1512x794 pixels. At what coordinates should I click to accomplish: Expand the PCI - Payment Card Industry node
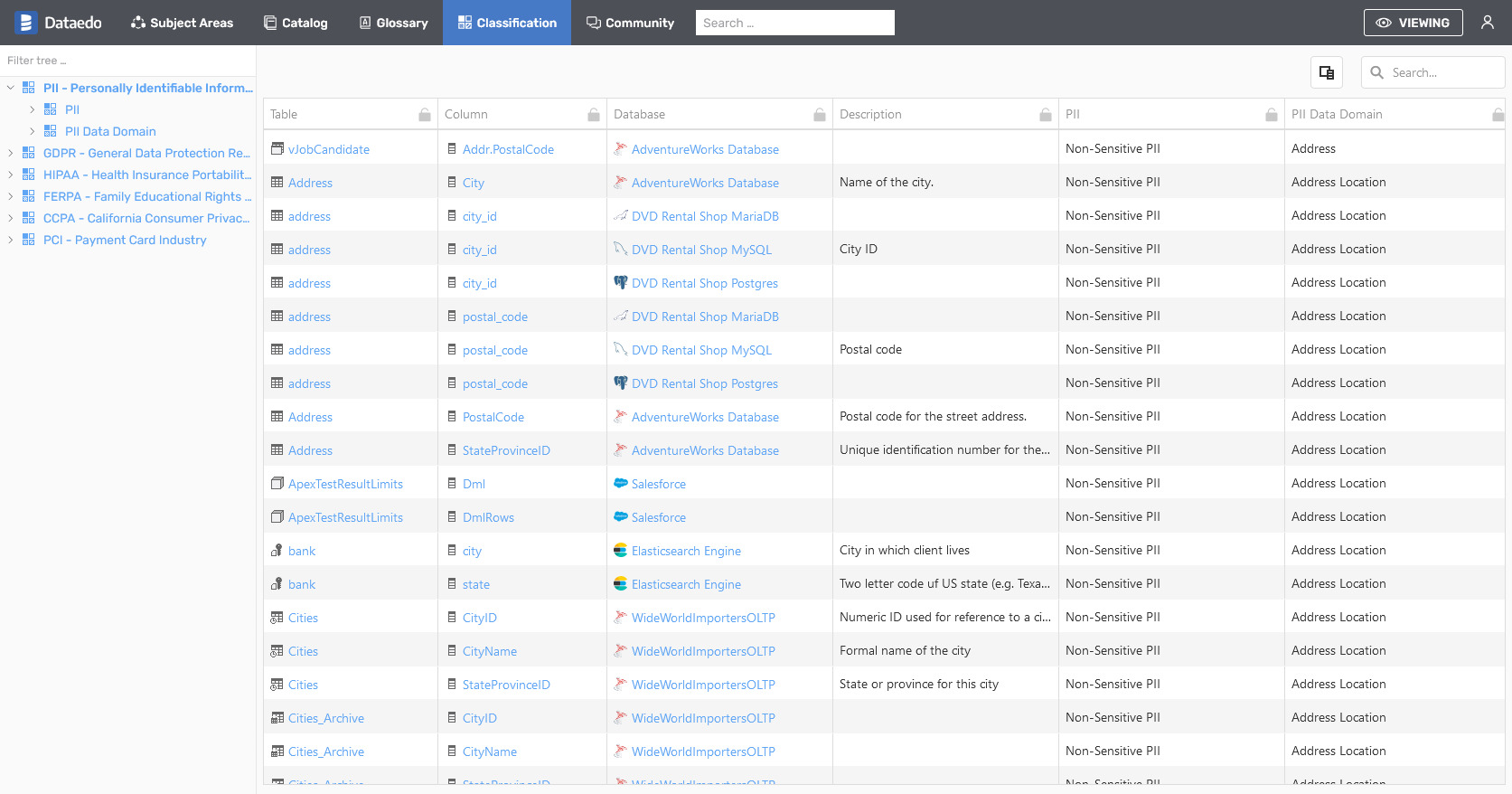tap(11, 240)
